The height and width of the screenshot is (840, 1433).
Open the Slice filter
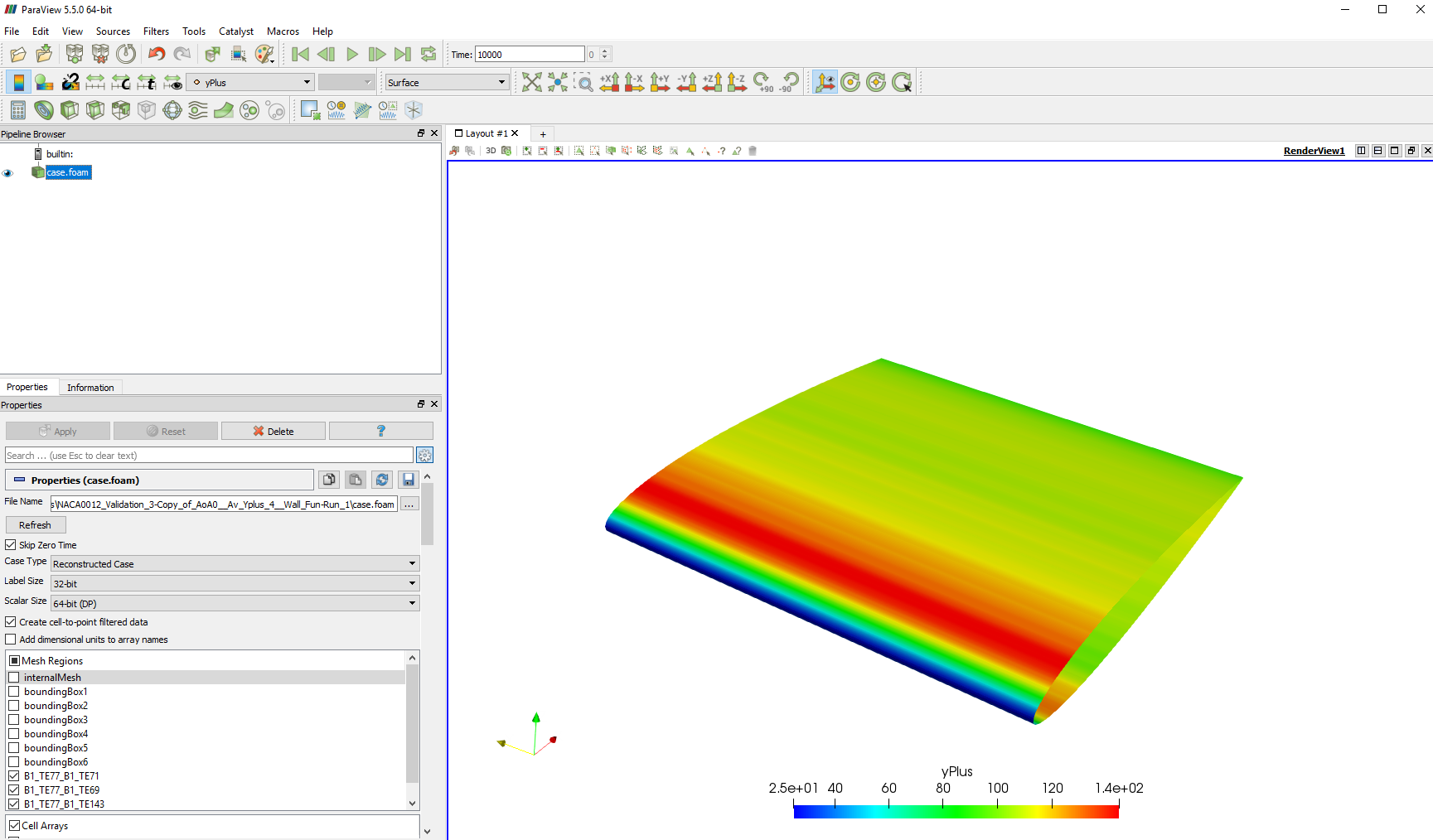[x=95, y=109]
